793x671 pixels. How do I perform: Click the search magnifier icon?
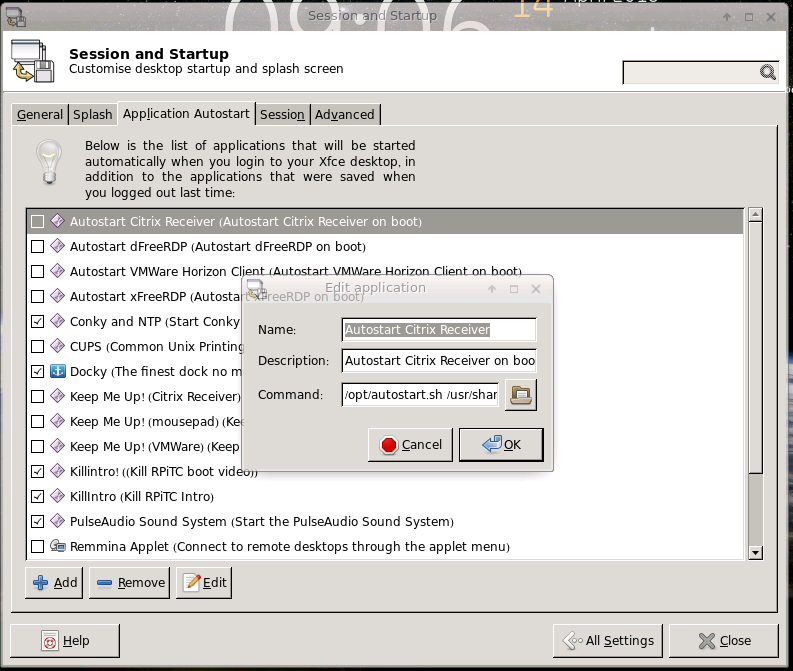tap(767, 72)
